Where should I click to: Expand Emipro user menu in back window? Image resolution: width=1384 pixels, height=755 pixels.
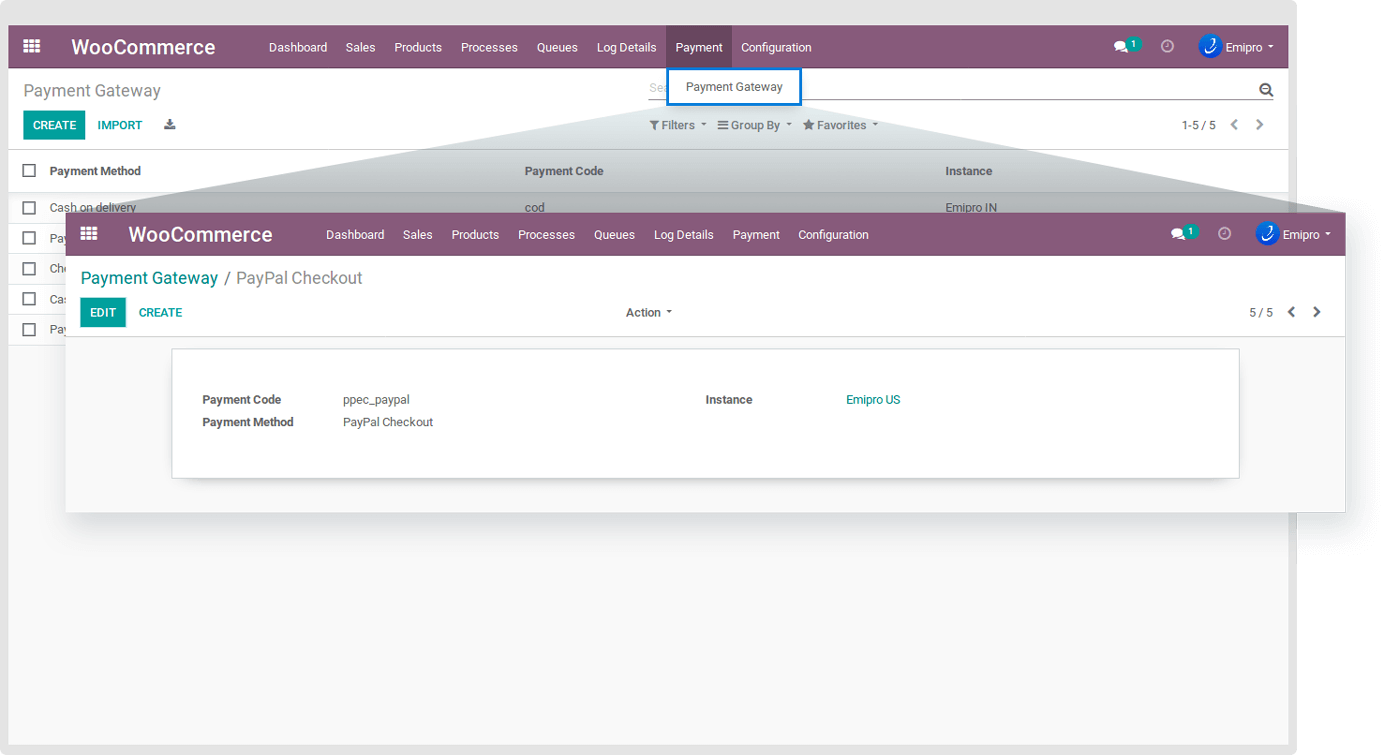[1250, 47]
